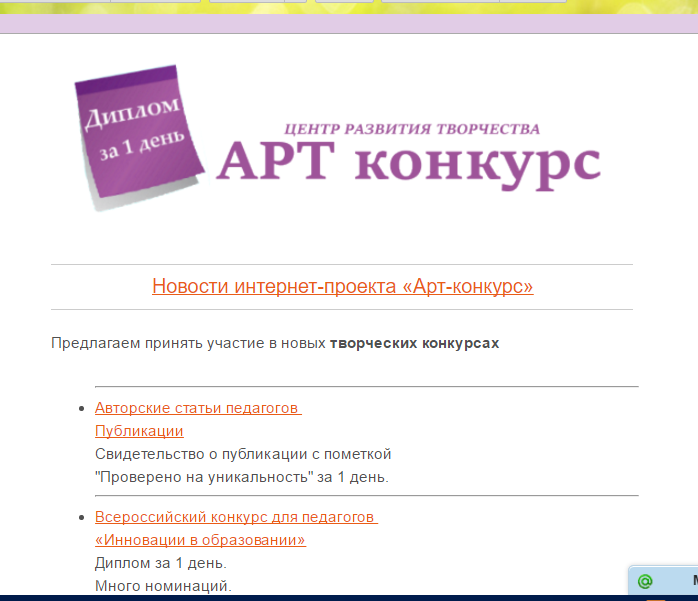This screenshot has width=698, height=601.
Task: Click the "Свидетельство о публикации с пометкой" line
Action: pos(243,454)
